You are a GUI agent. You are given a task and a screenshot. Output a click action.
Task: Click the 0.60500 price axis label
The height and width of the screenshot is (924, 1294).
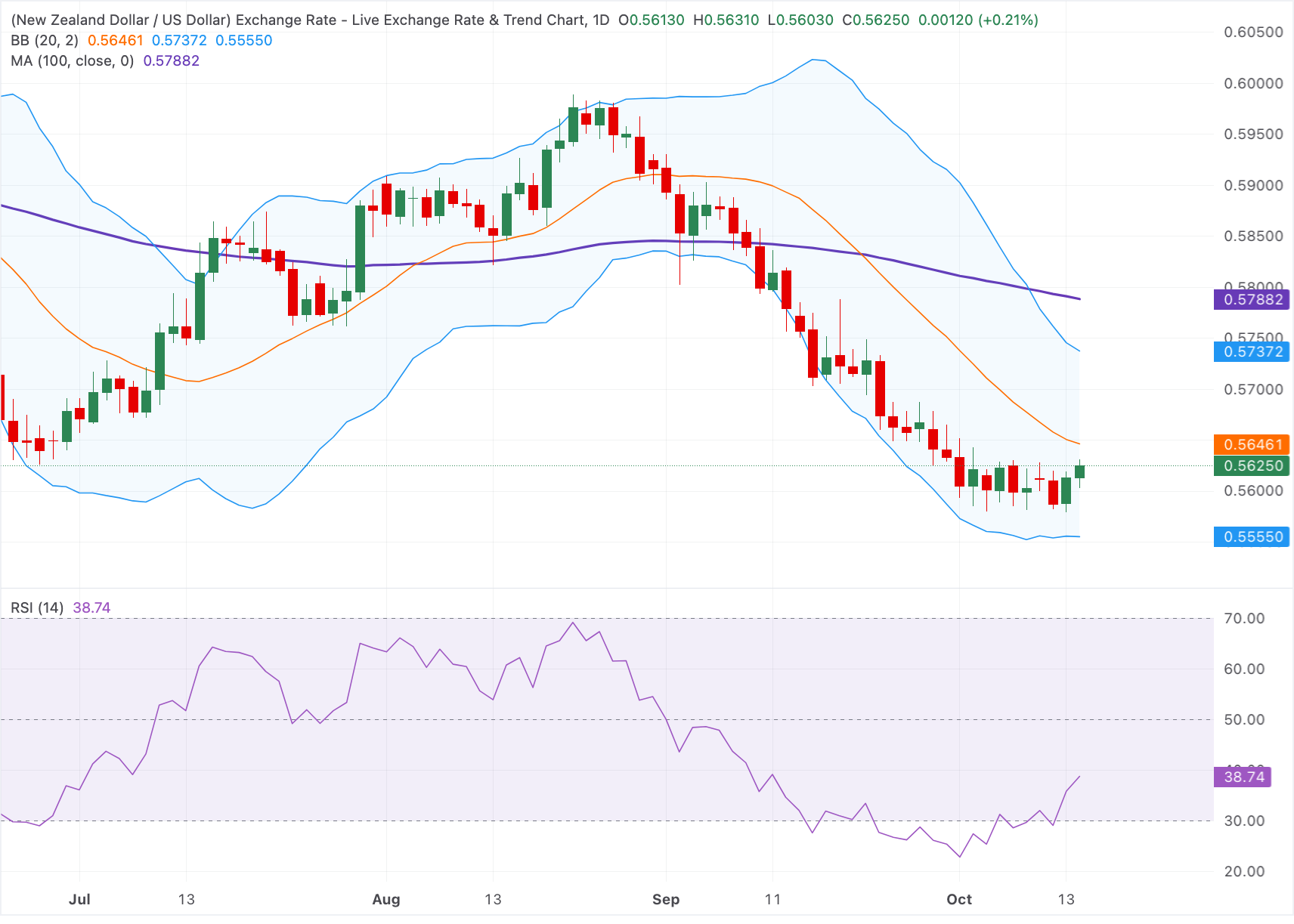point(1253,32)
